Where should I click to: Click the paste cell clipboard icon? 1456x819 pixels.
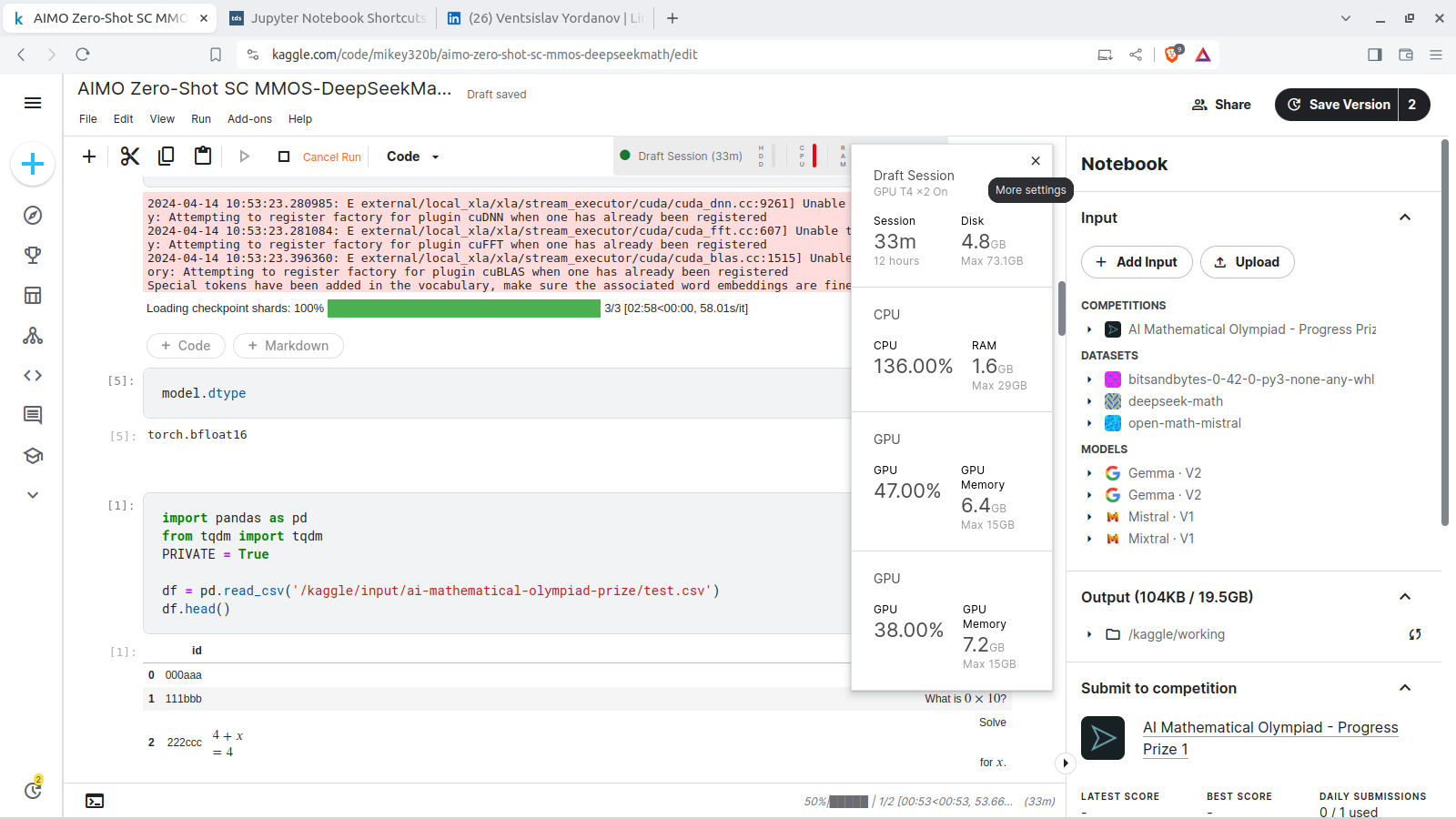[x=203, y=157]
